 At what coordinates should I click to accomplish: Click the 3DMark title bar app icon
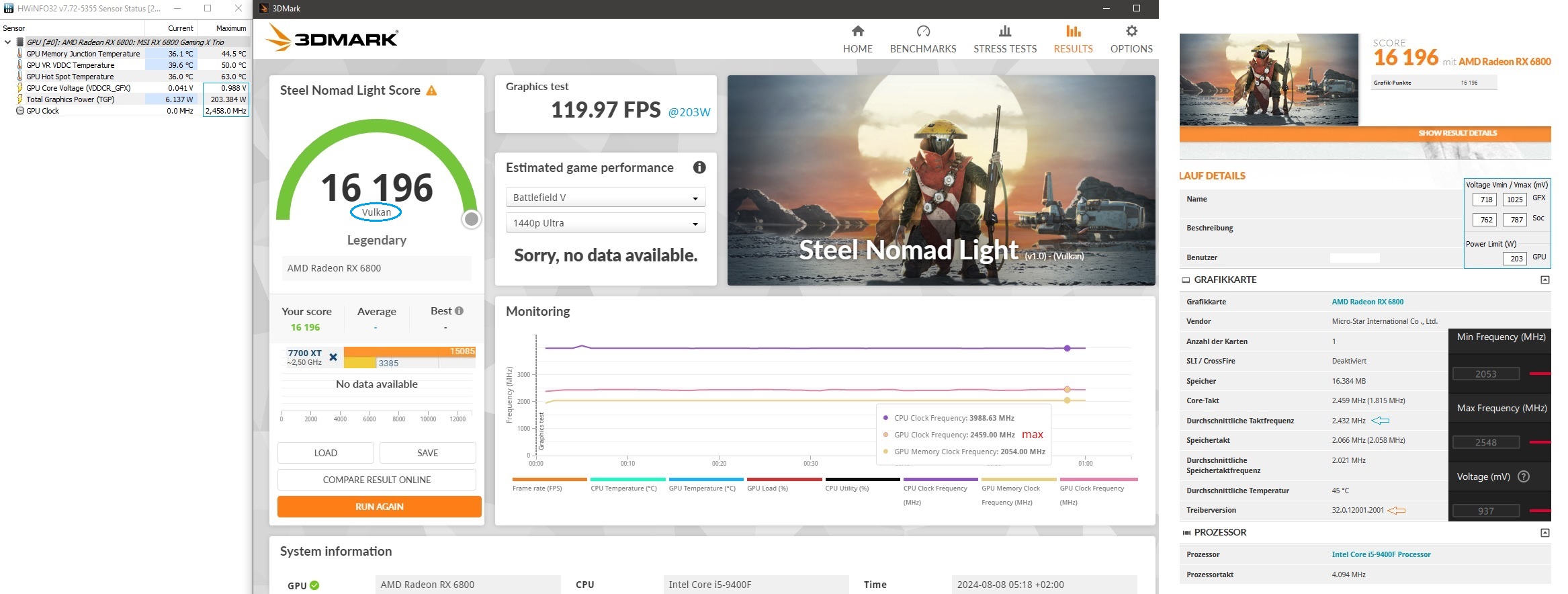(264, 8)
